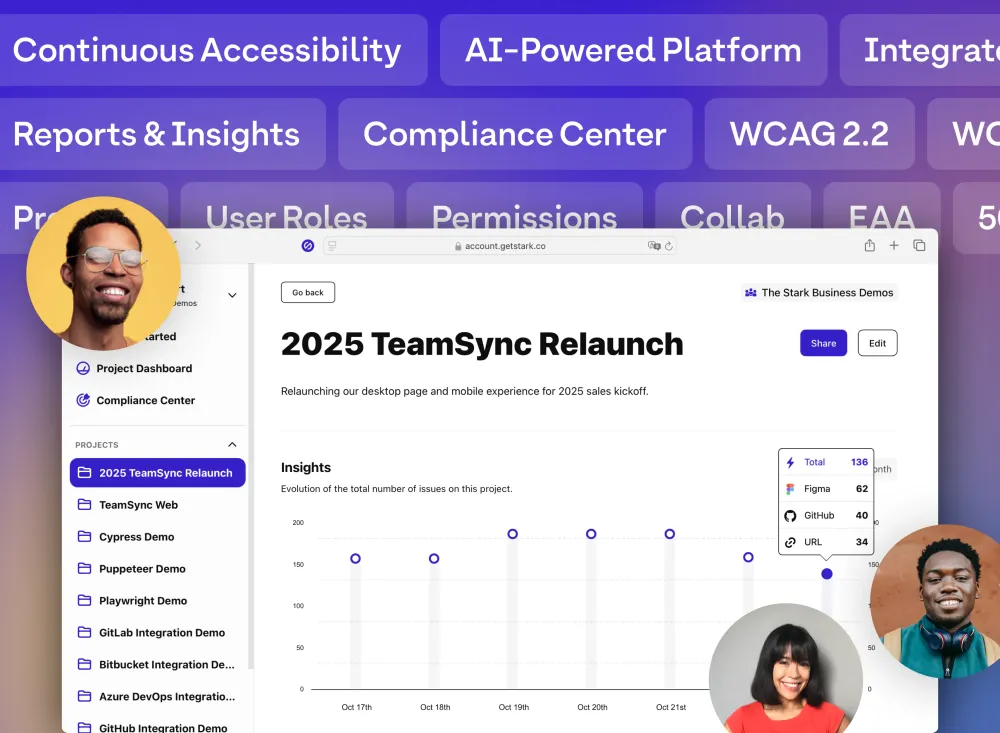
Task: Open Project Dashboard in sidebar
Action: point(144,368)
